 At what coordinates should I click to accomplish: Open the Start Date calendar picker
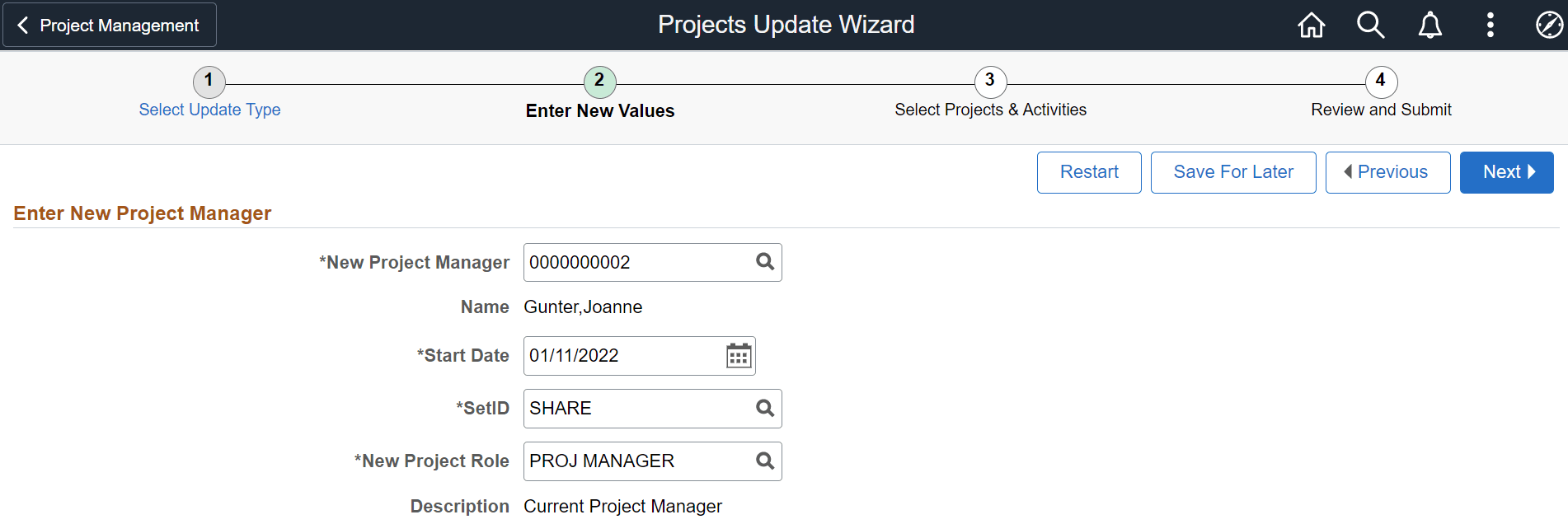click(x=738, y=355)
